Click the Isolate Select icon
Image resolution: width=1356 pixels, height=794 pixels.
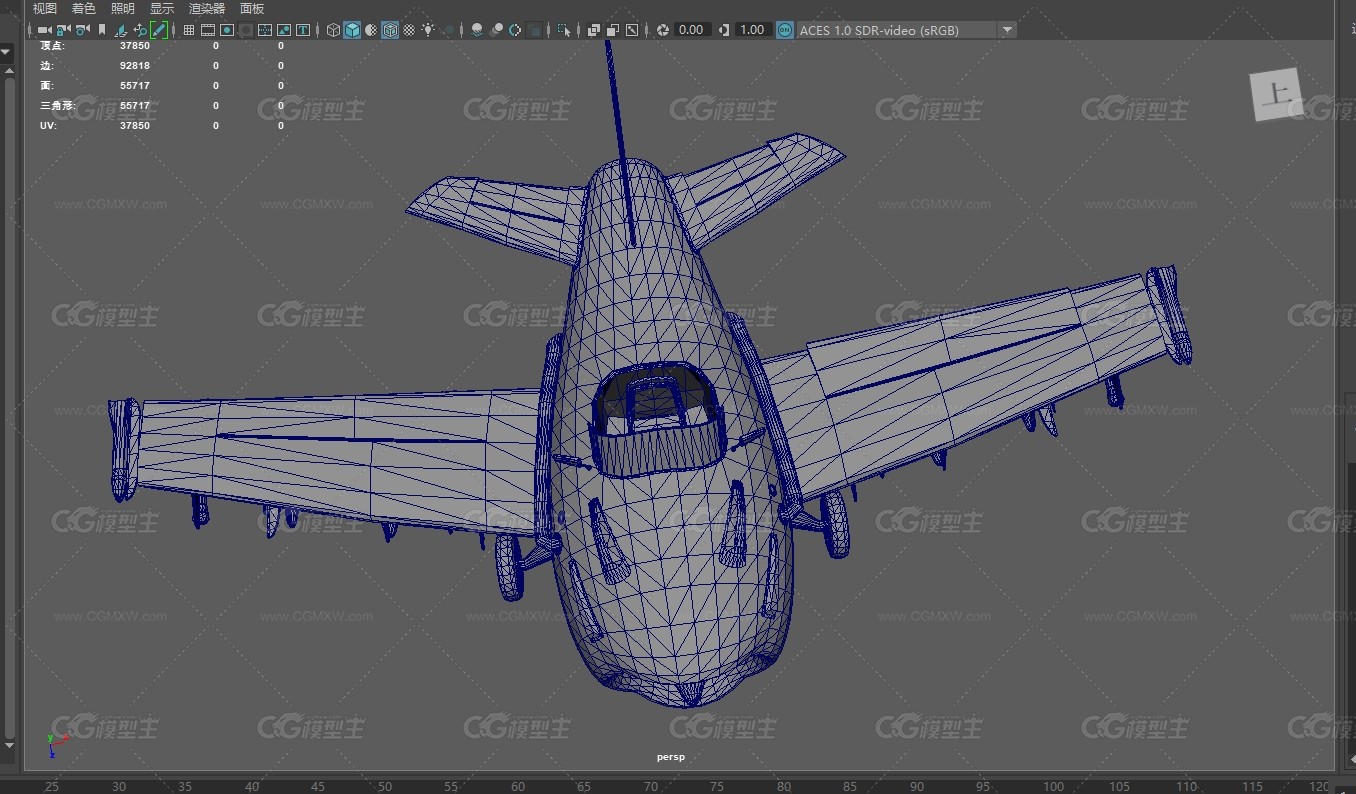pyautogui.click(x=563, y=30)
